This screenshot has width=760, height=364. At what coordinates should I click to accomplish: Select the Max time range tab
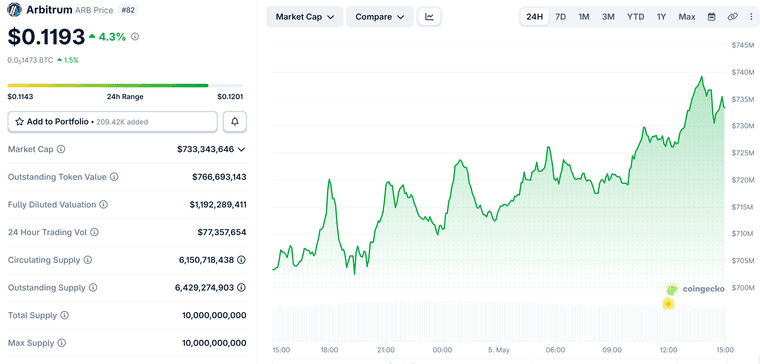coord(687,17)
